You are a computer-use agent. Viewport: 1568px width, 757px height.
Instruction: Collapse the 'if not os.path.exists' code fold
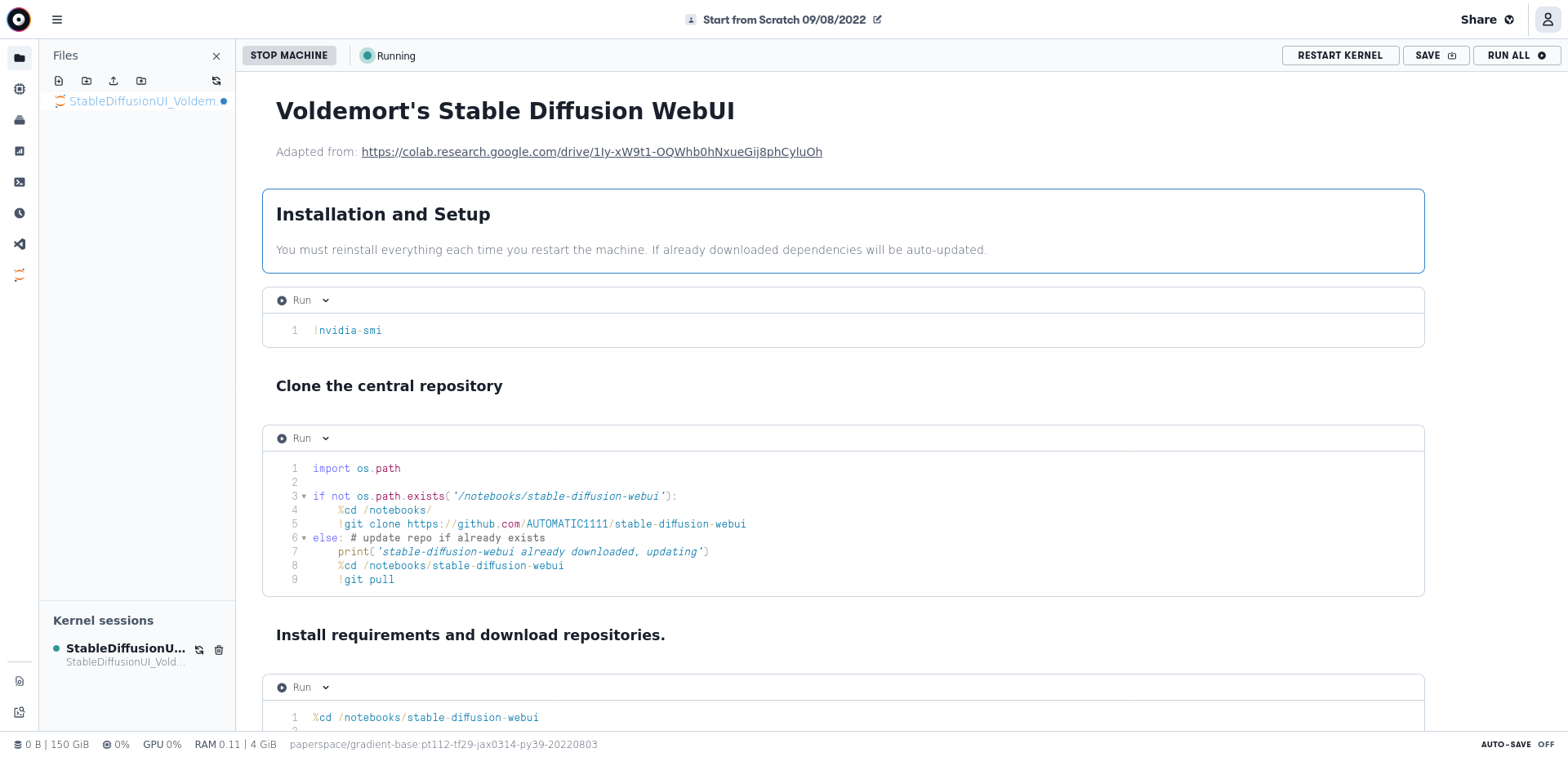coord(305,497)
